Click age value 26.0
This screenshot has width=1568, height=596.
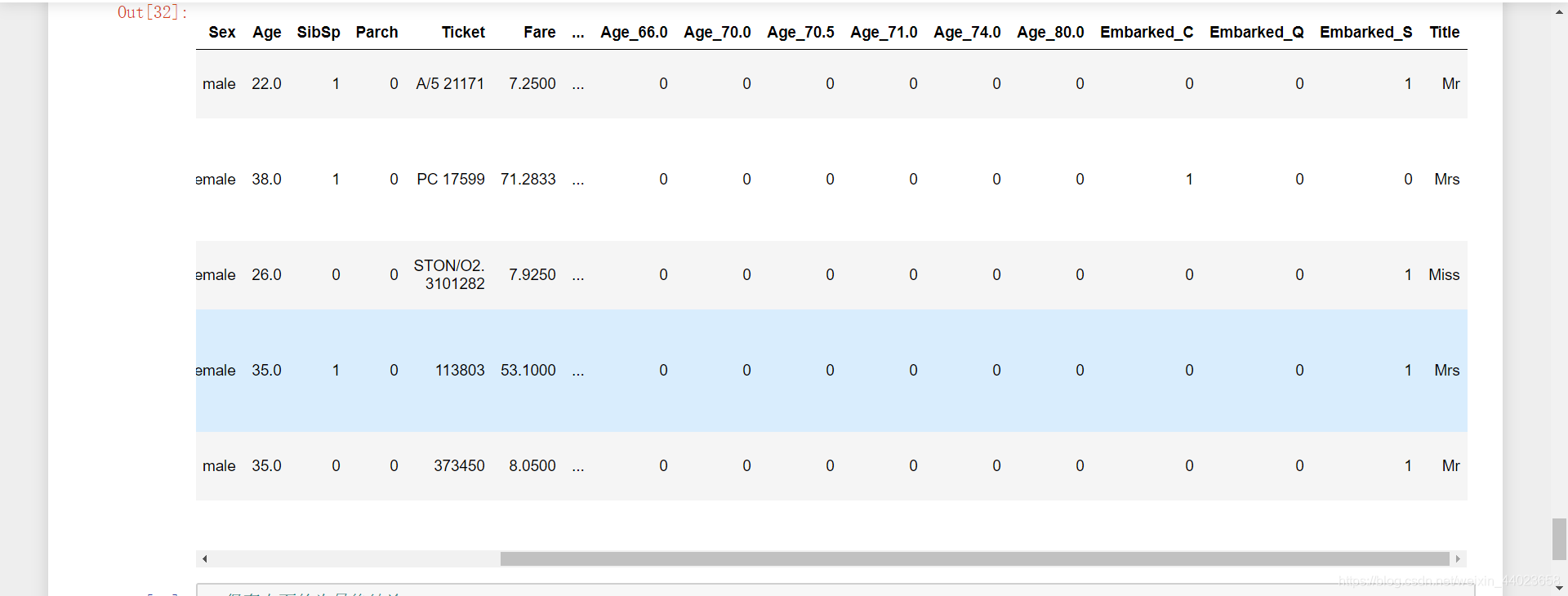266,275
